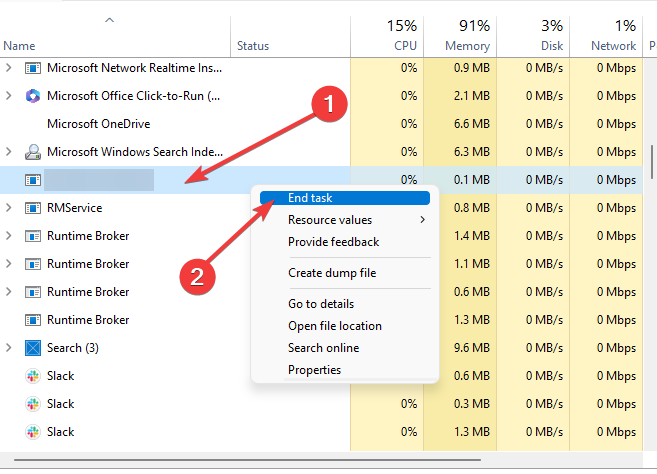The image size is (657, 474).
Task: Click the sort direction arrow above Name
Action: pyautogui.click(x=109, y=20)
